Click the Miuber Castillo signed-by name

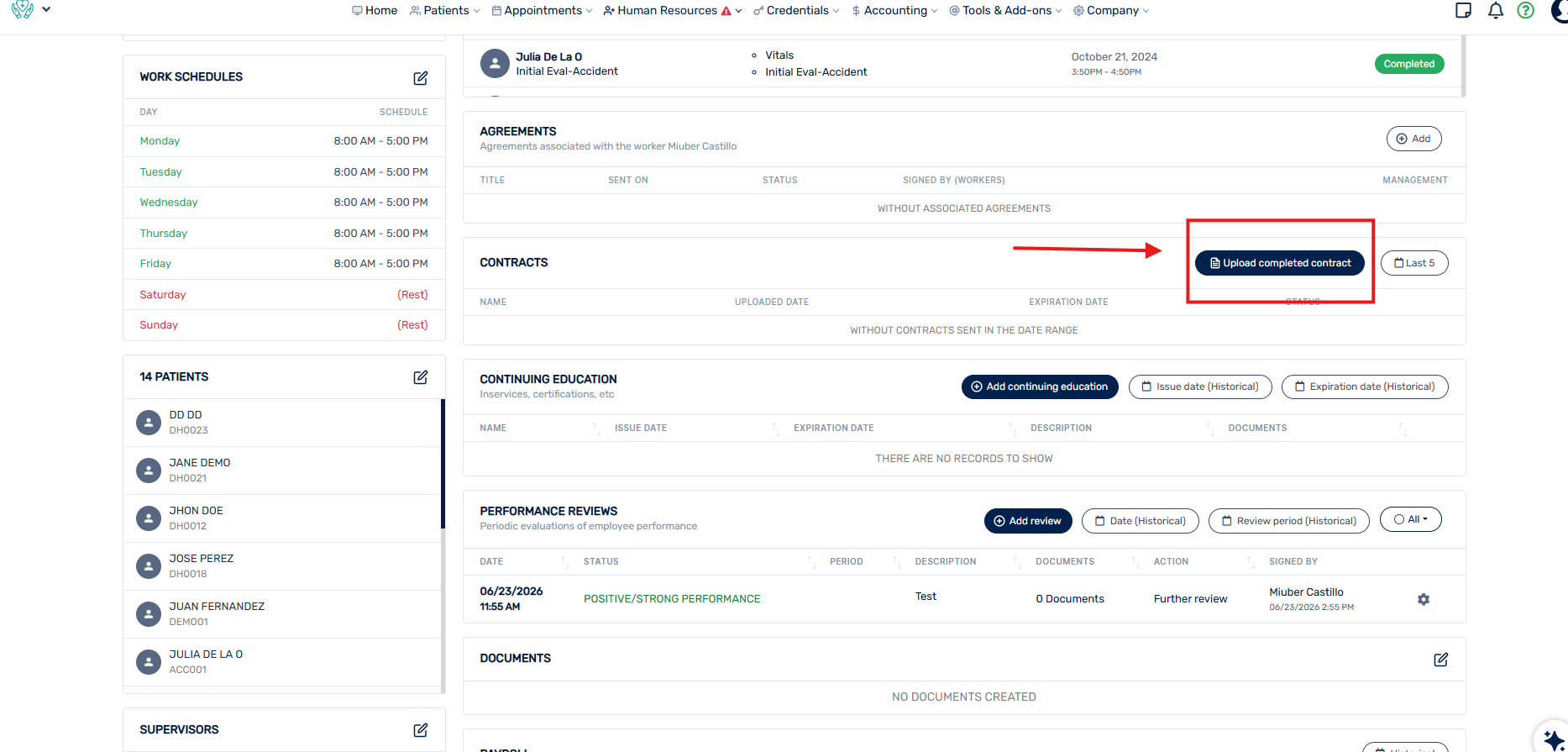(x=1306, y=592)
